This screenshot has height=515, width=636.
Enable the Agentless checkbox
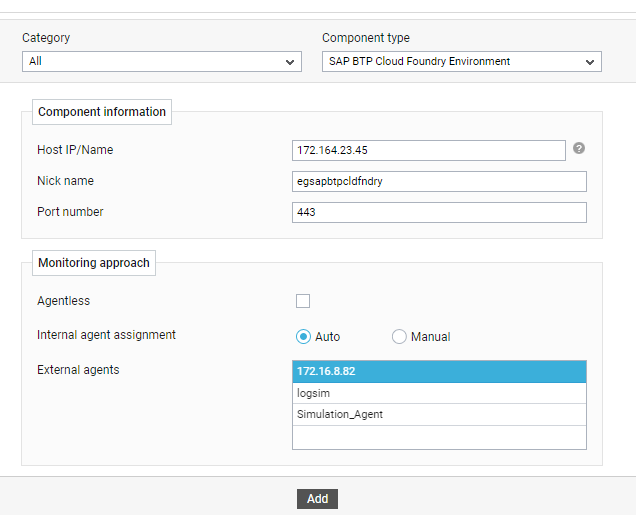(303, 301)
